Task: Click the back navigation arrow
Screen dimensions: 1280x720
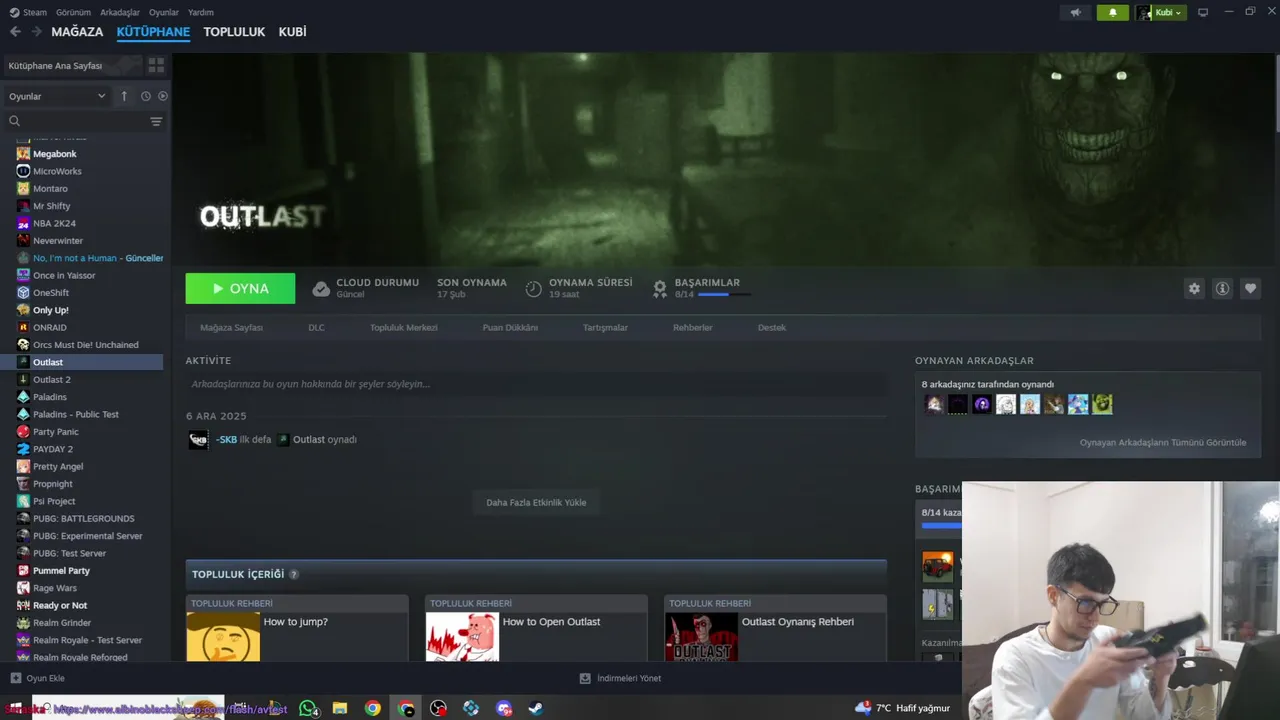Action: pos(15,32)
